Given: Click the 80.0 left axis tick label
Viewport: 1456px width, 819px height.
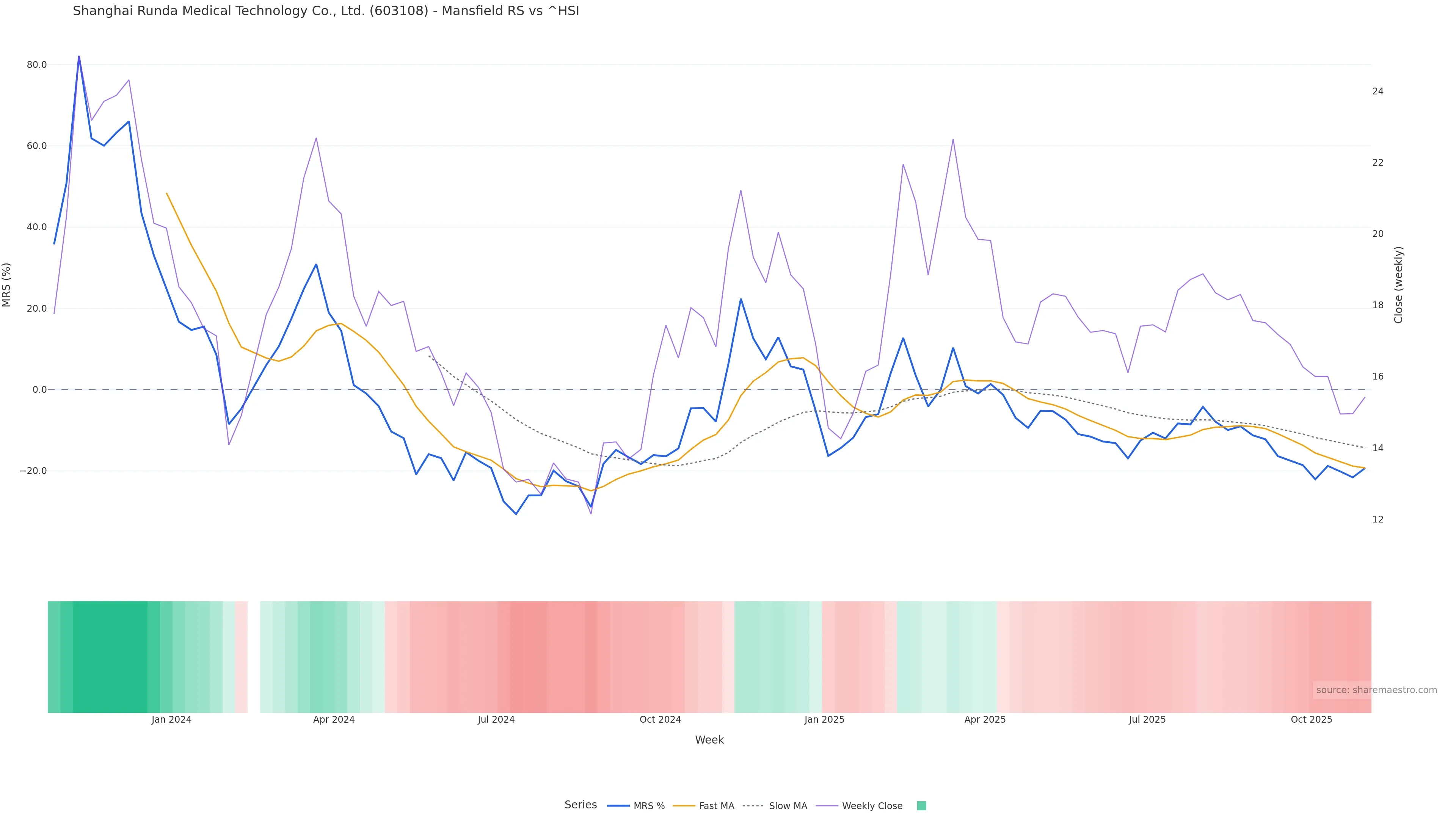Looking at the screenshot, I should (37, 65).
